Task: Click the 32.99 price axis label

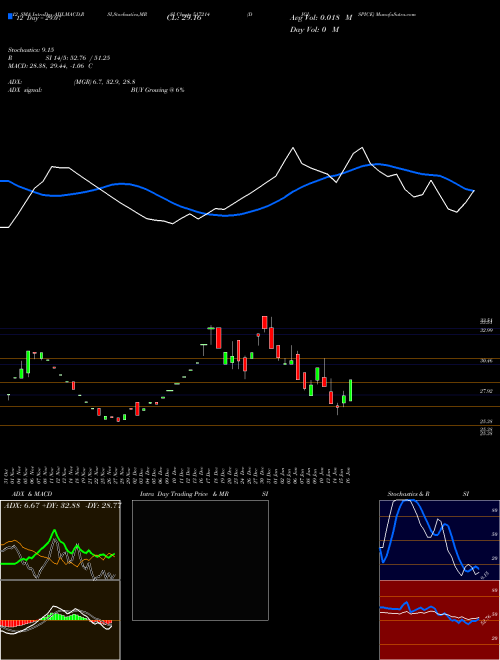Action: pyautogui.click(x=487, y=330)
